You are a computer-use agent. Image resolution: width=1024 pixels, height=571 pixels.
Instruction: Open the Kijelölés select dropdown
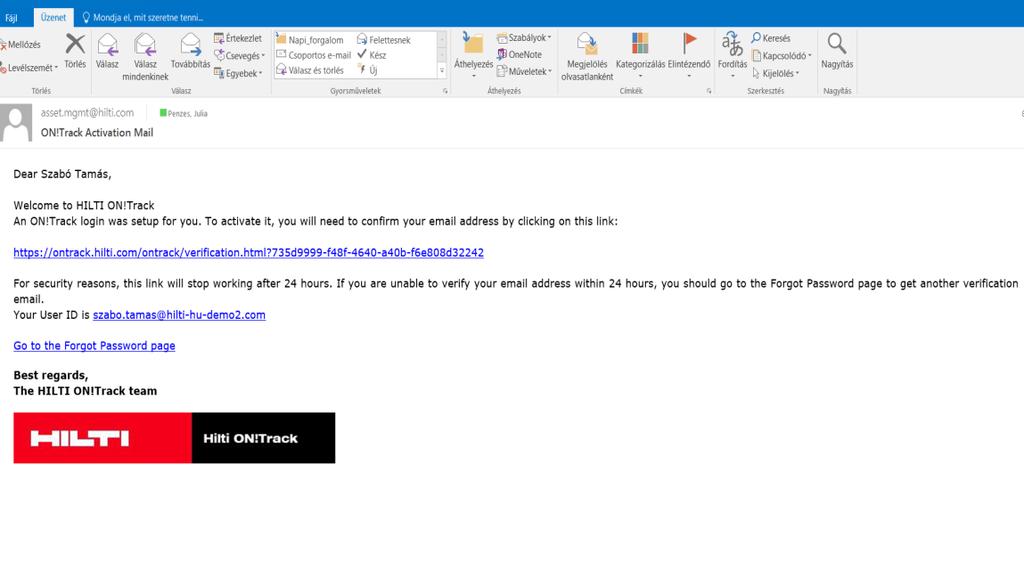[776, 74]
